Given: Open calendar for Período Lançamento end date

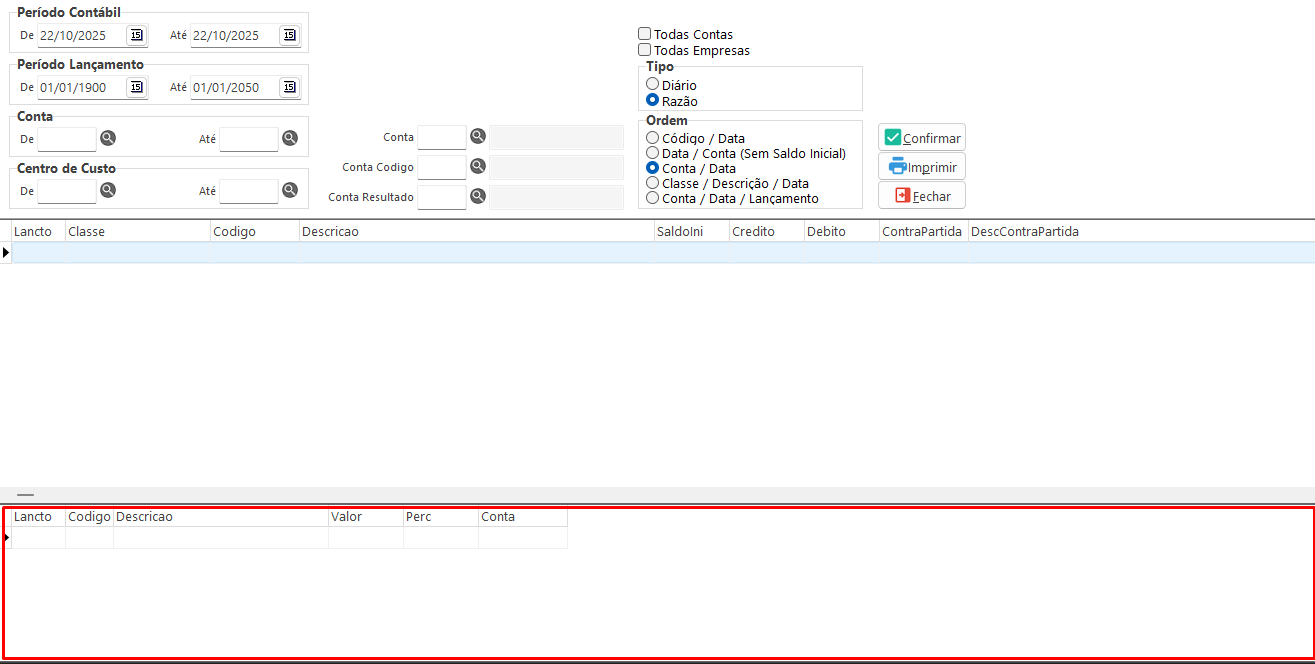Looking at the screenshot, I should click(289, 87).
